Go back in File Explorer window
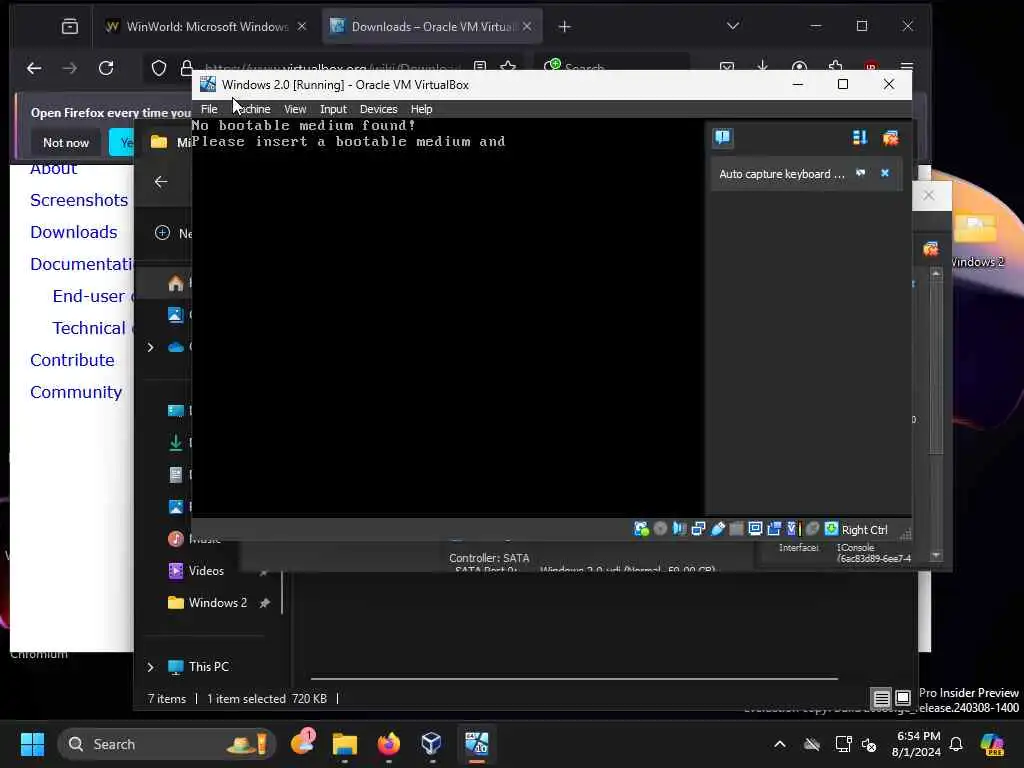The image size is (1024, 768). click(x=161, y=182)
